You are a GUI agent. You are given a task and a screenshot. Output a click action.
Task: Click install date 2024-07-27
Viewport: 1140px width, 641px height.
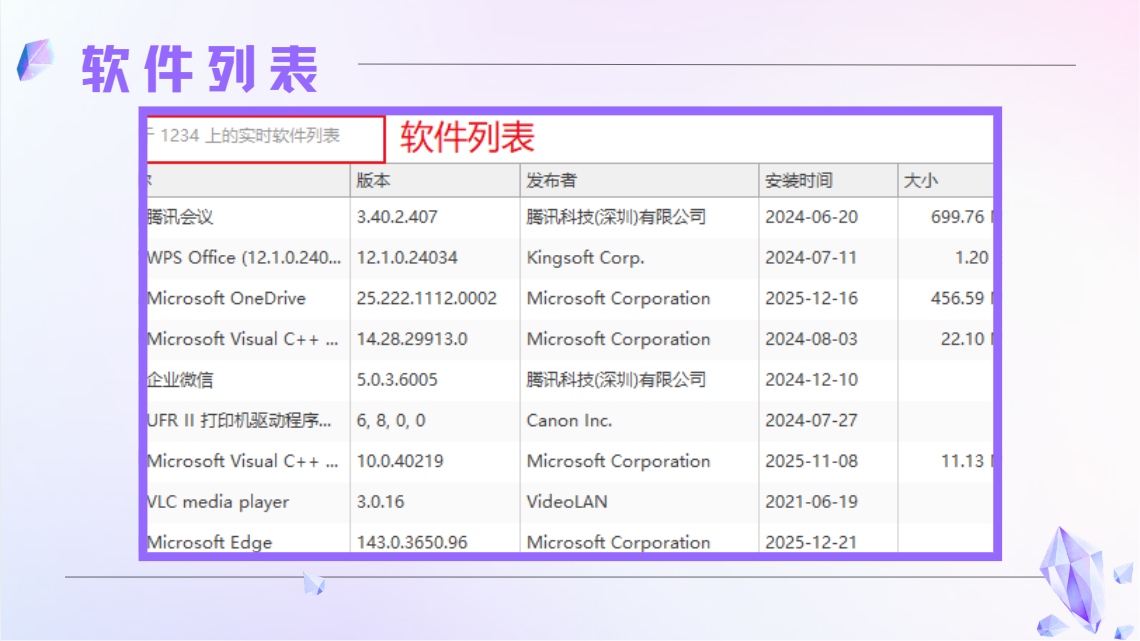[x=811, y=420]
